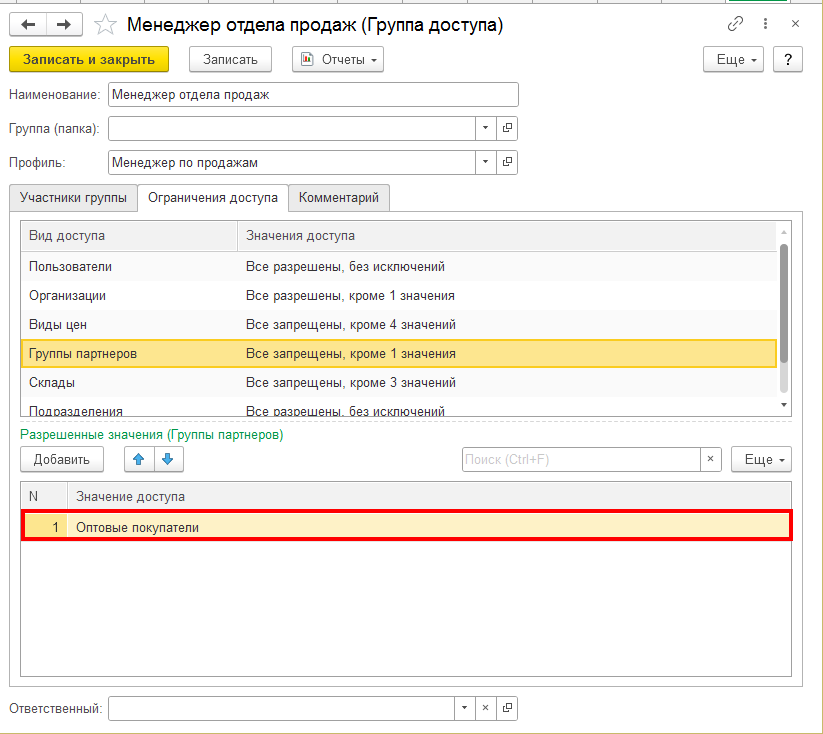823x734 pixels.
Task: Switch to the Участники группы tab
Action: point(73,198)
